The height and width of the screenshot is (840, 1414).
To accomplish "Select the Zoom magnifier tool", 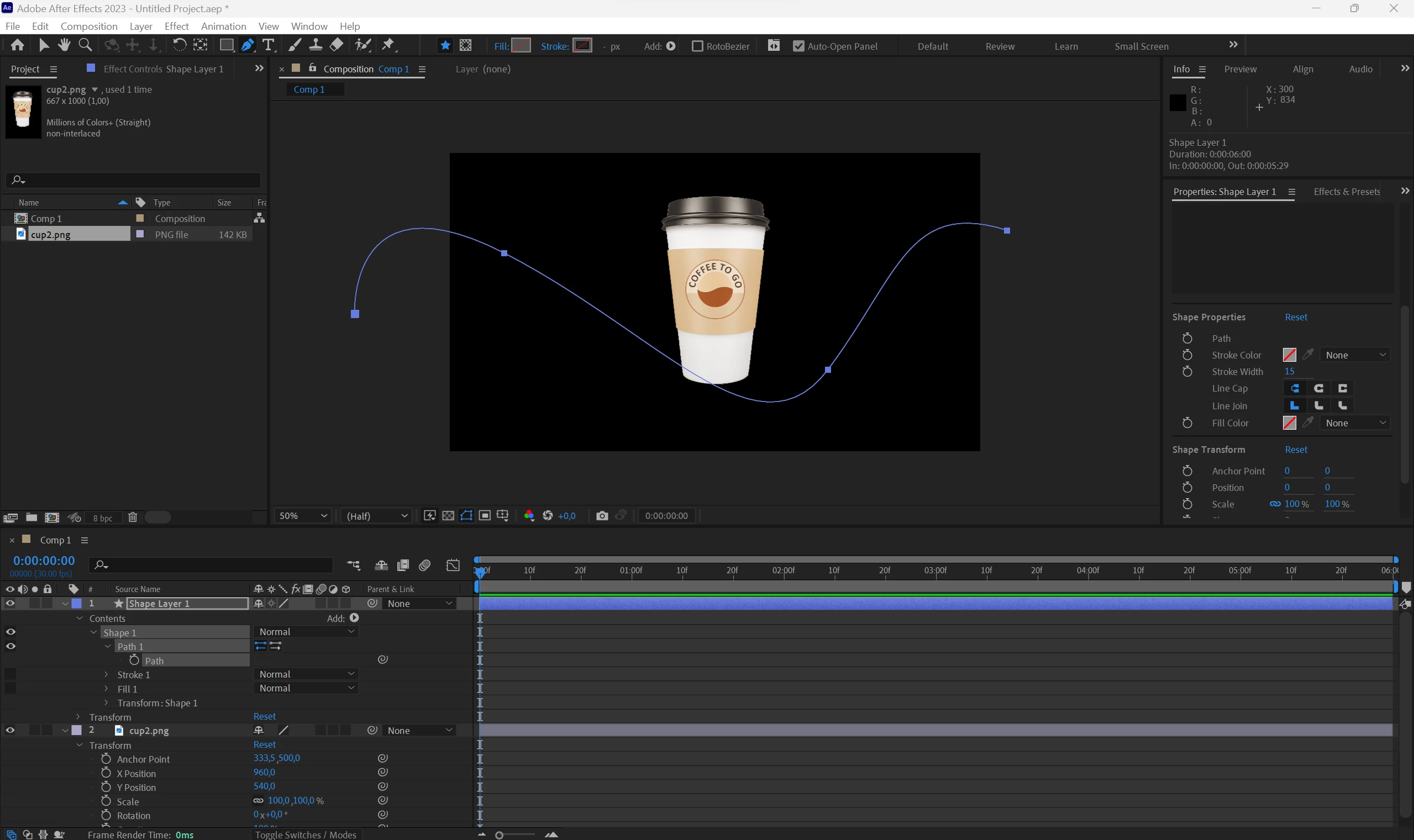I will pyautogui.click(x=85, y=45).
